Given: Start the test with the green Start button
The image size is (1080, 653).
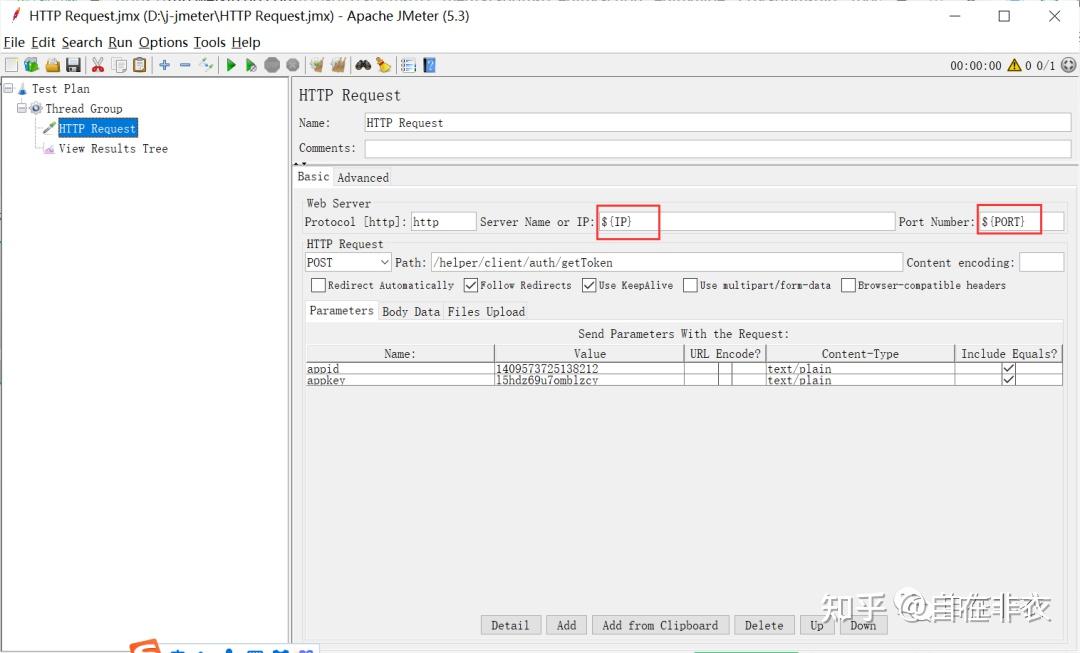Looking at the screenshot, I should tap(230, 65).
